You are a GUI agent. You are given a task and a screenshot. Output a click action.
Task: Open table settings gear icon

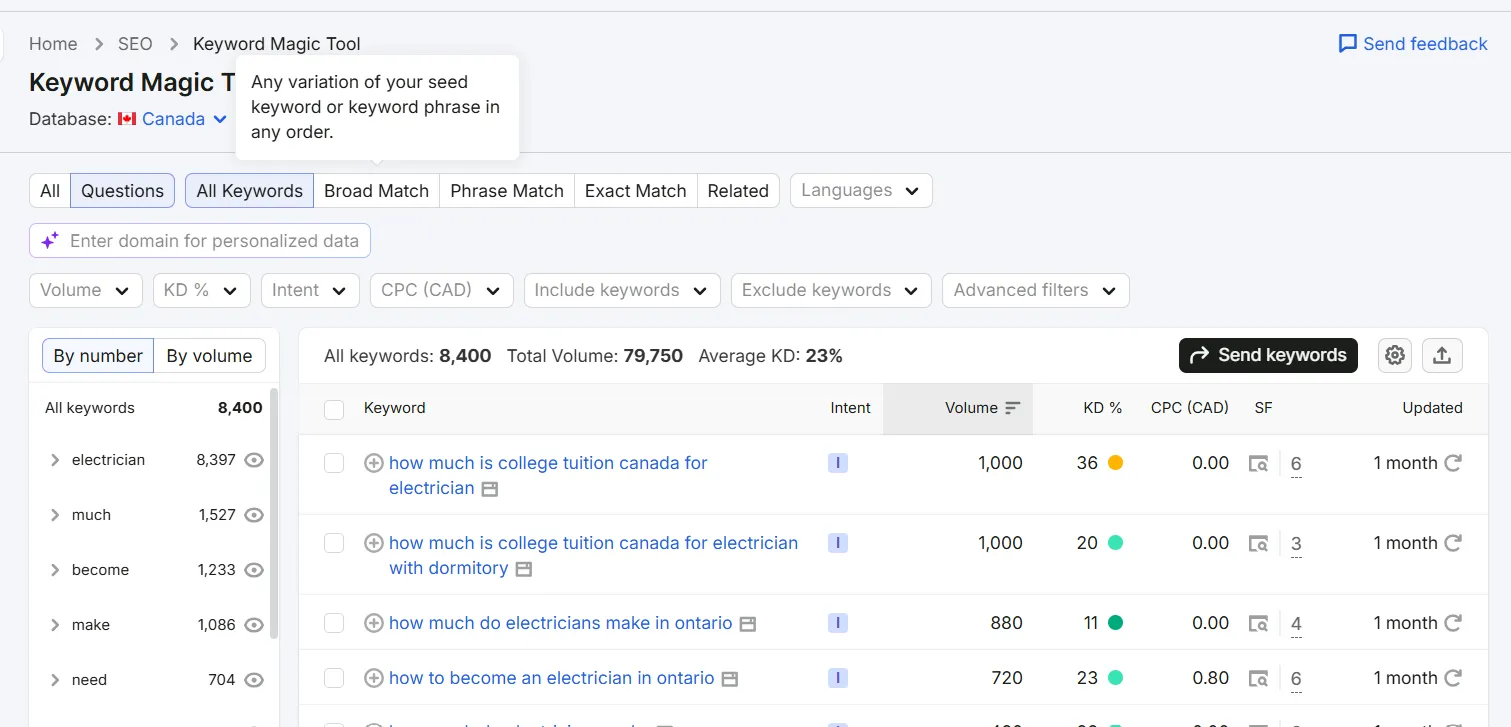click(x=1395, y=355)
